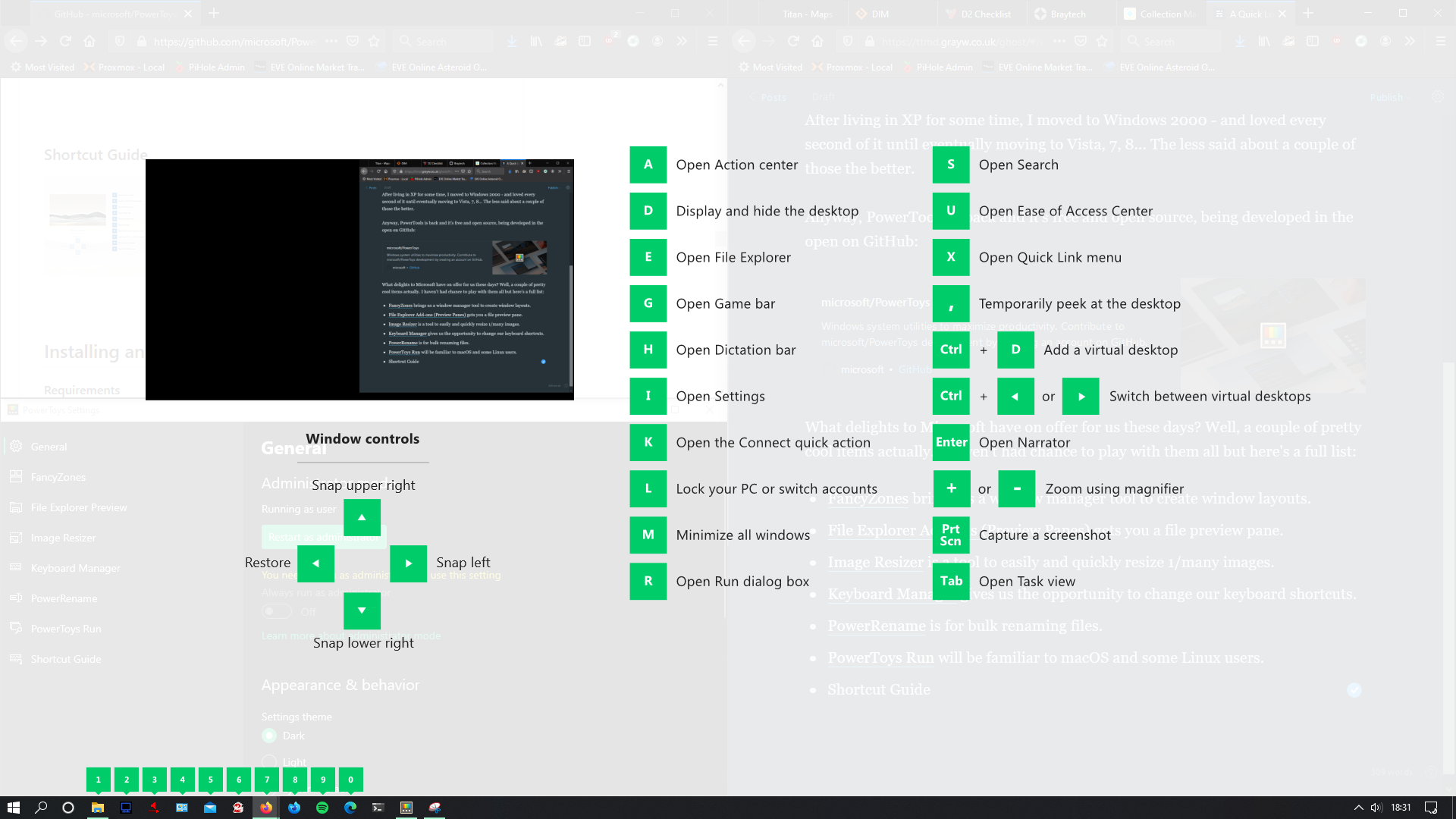This screenshot has width=1456, height=819.
Task: Open Snipping tool taskbar icon
Action: [435, 808]
